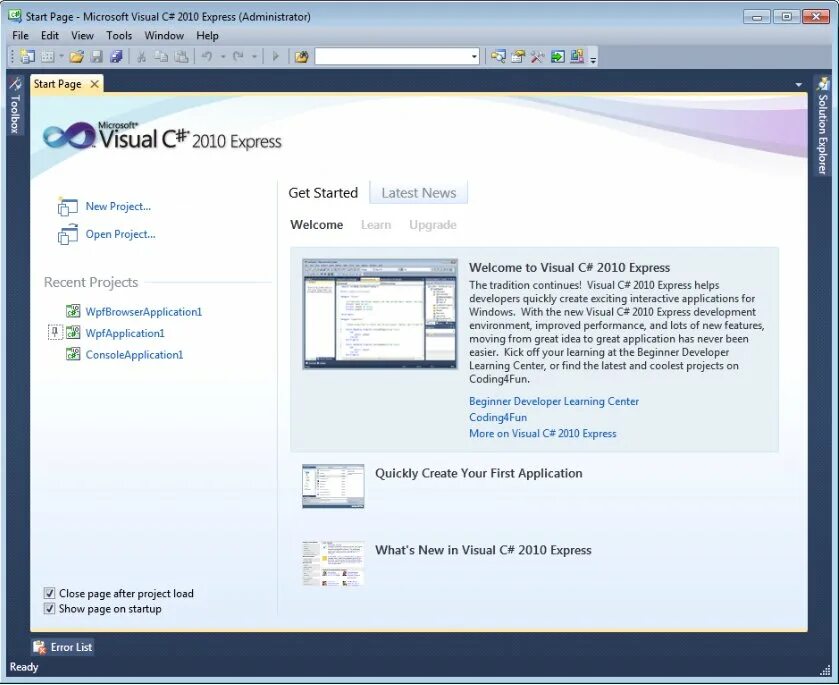This screenshot has width=839, height=685.
Task: Click the Start Debugging play icon
Action: (276, 56)
